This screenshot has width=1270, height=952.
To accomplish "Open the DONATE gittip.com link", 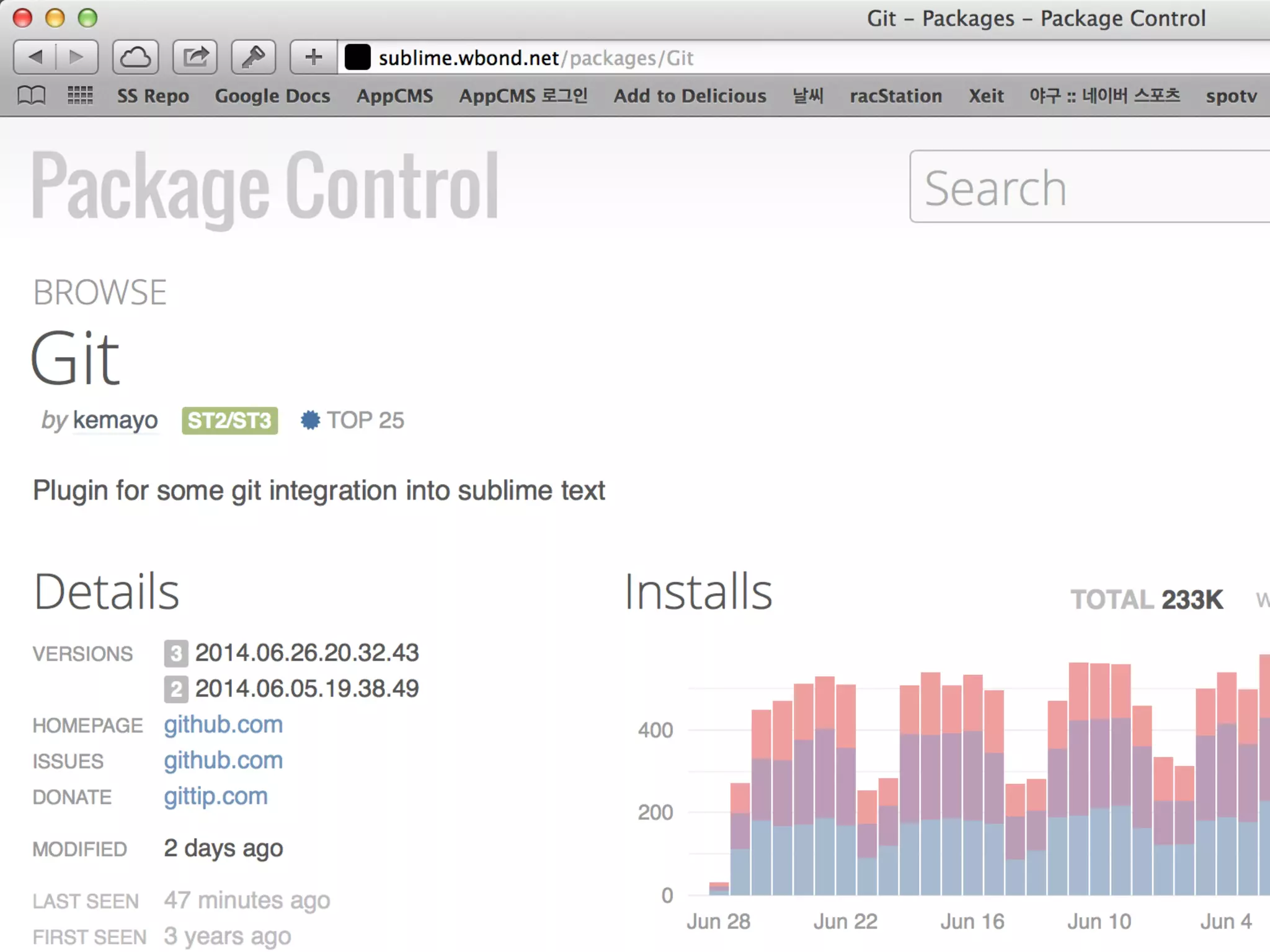I will pyautogui.click(x=216, y=796).
